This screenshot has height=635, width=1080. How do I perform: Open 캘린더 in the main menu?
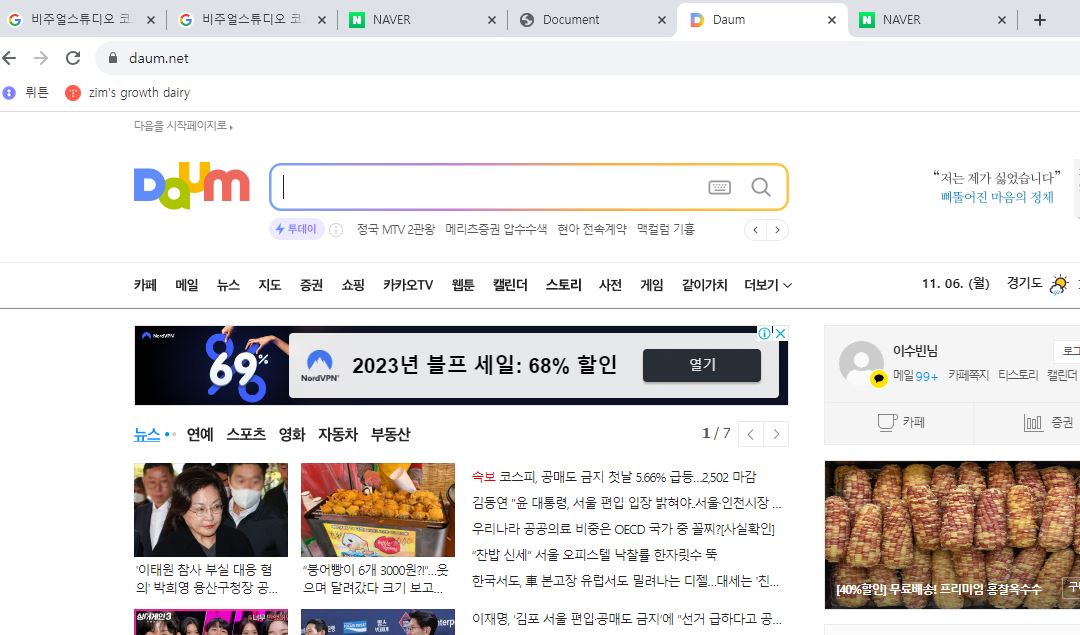tap(510, 284)
